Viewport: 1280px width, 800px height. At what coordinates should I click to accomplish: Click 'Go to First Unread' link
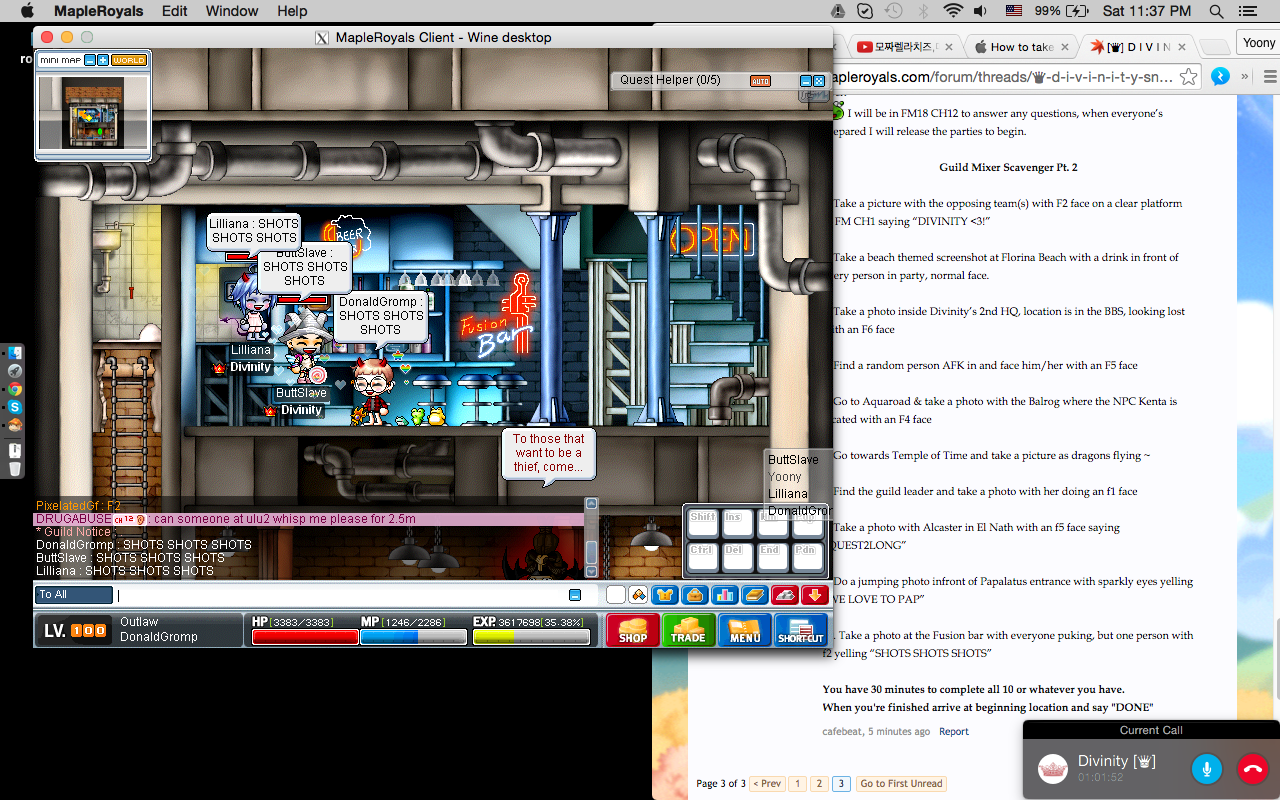[x=901, y=784]
